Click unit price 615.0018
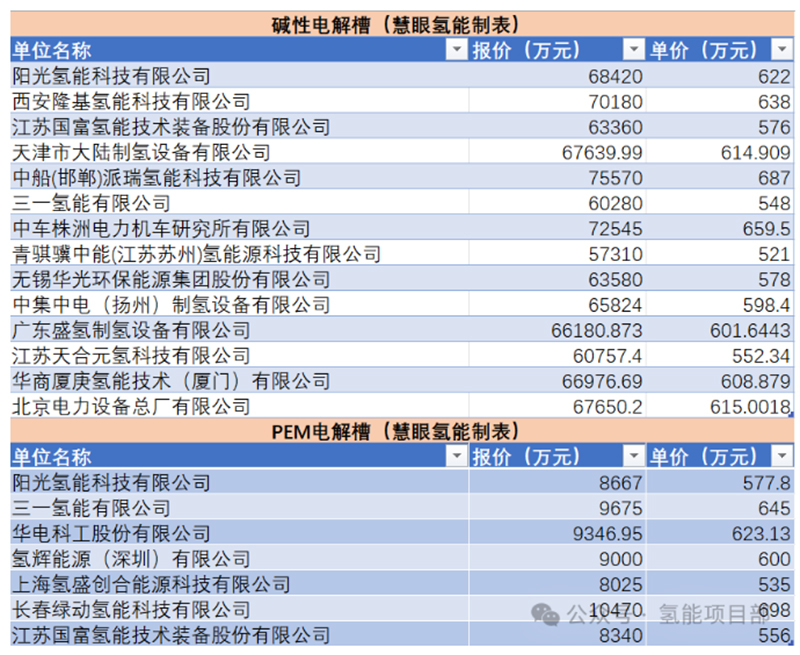The width and height of the screenshot is (800, 655). tap(751, 407)
